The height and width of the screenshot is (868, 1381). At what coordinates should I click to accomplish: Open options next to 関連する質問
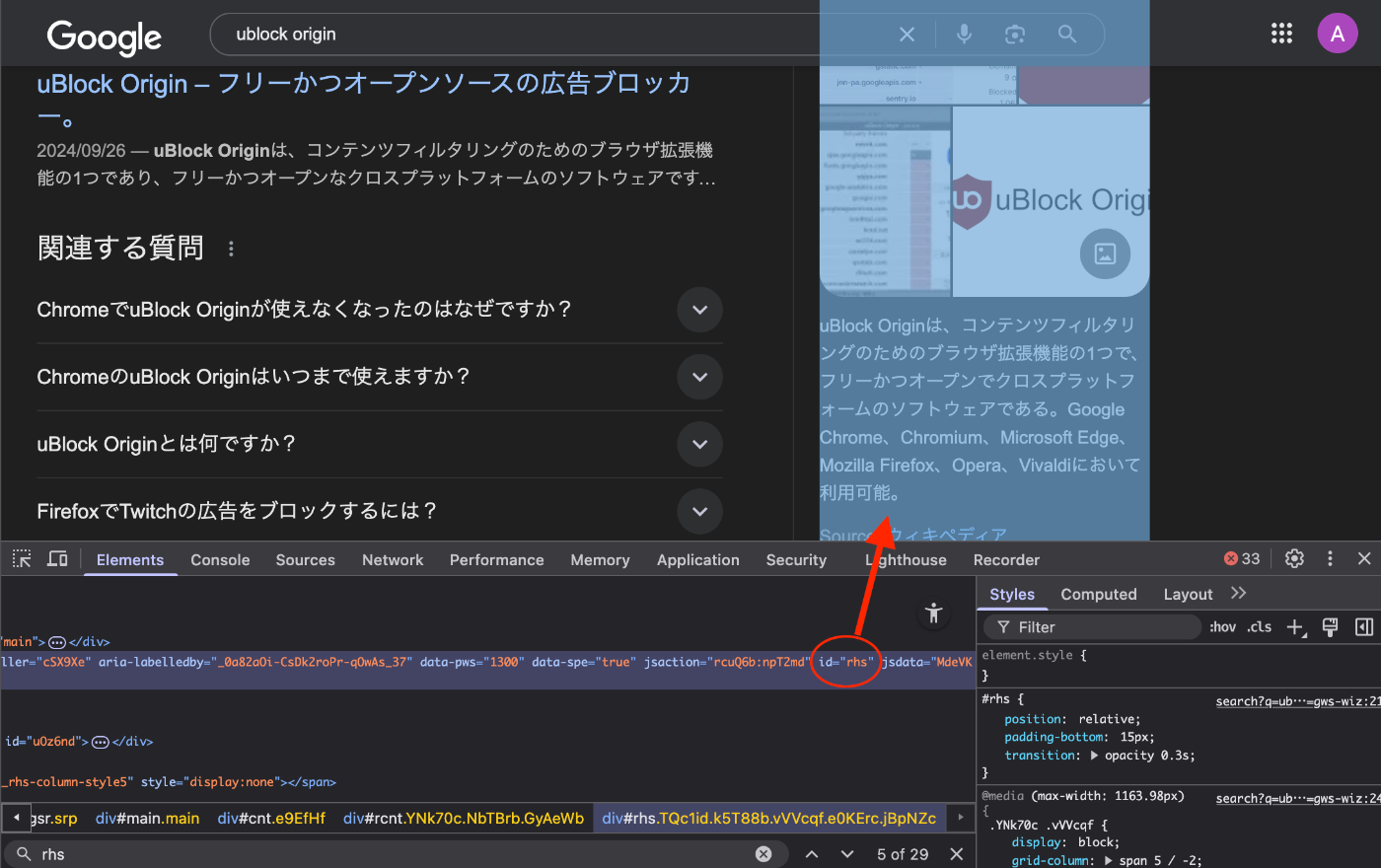pyautogui.click(x=231, y=249)
